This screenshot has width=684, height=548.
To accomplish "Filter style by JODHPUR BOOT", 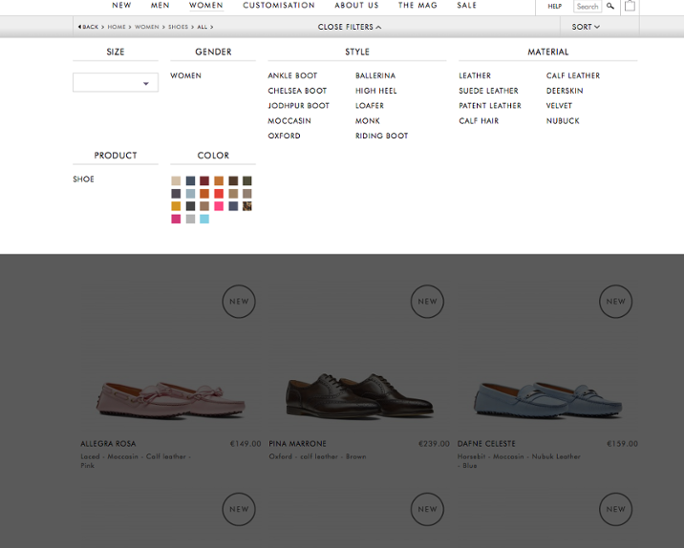I will [298, 106].
